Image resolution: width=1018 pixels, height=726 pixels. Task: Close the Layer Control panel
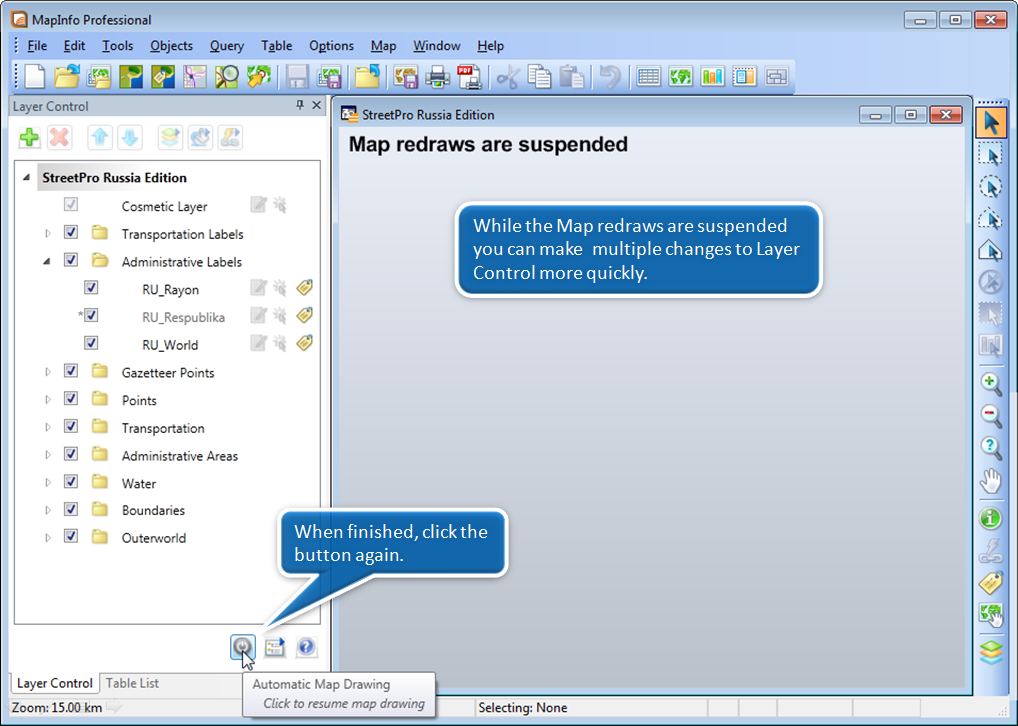[x=317, y=105]
